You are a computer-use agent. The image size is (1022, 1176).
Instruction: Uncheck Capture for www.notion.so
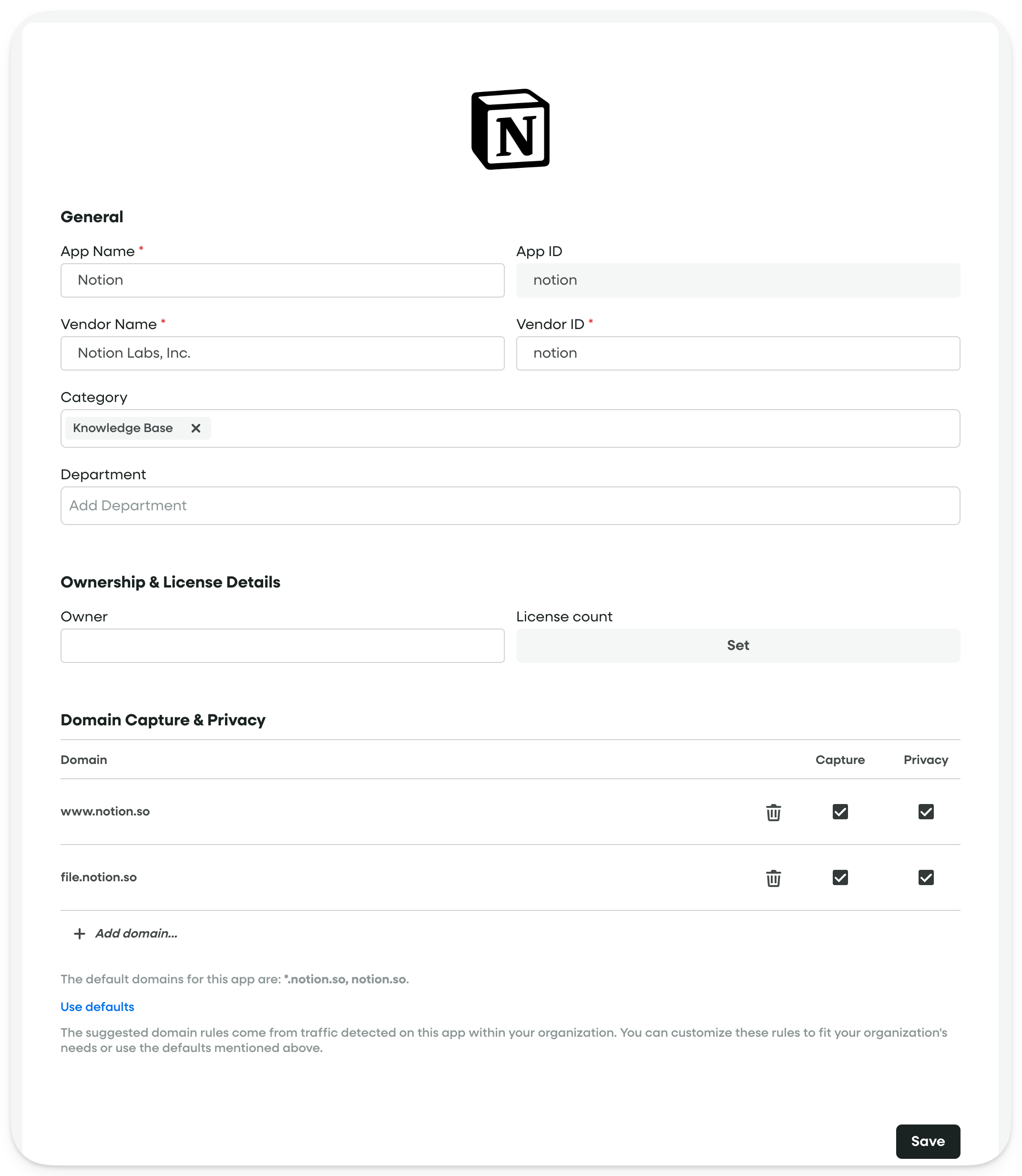coord(840,811)
